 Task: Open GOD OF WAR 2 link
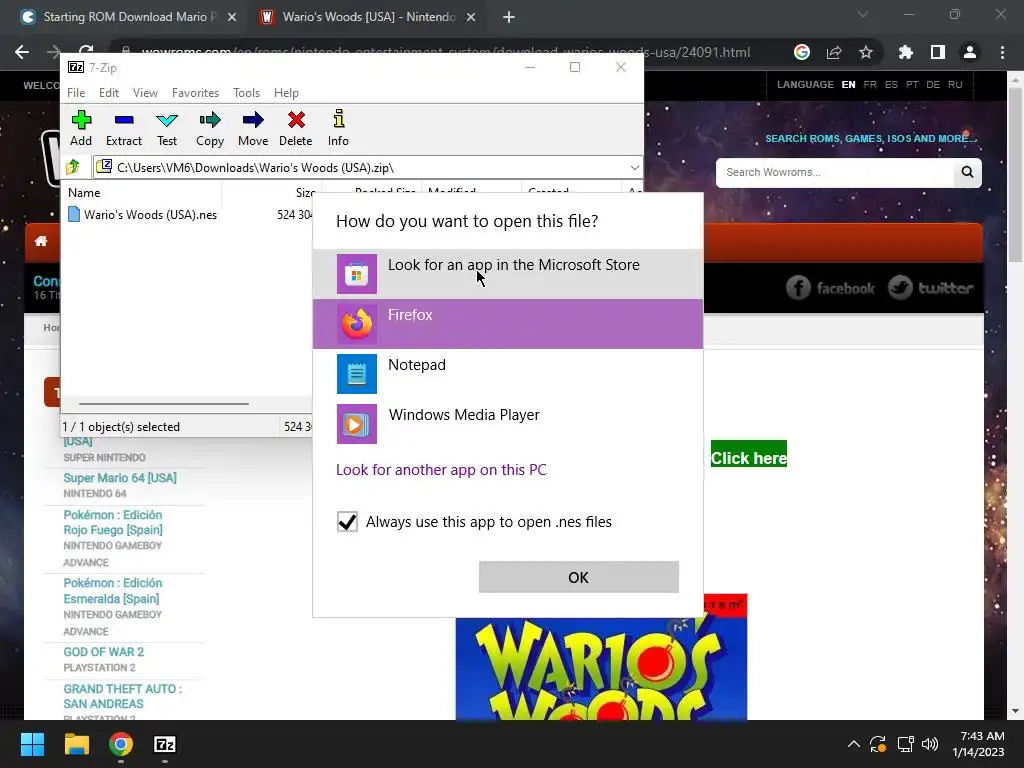[104, 652]
